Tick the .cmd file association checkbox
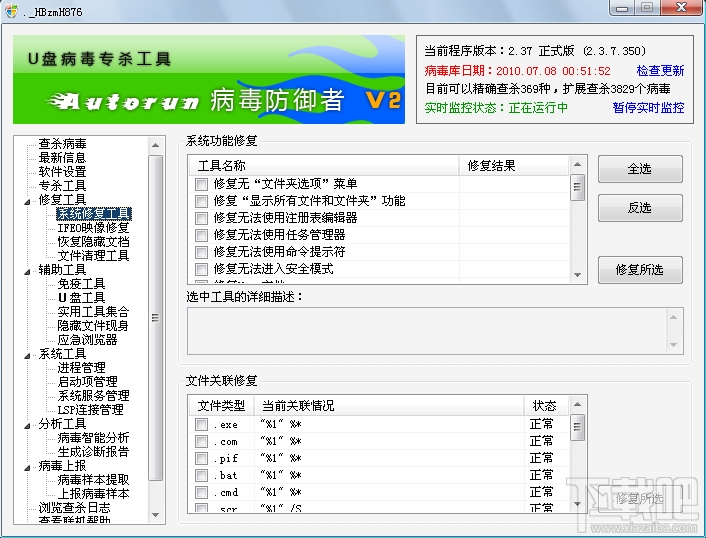Image resolution: width=706 pixels, height=538 pixels. coord(201,493)
